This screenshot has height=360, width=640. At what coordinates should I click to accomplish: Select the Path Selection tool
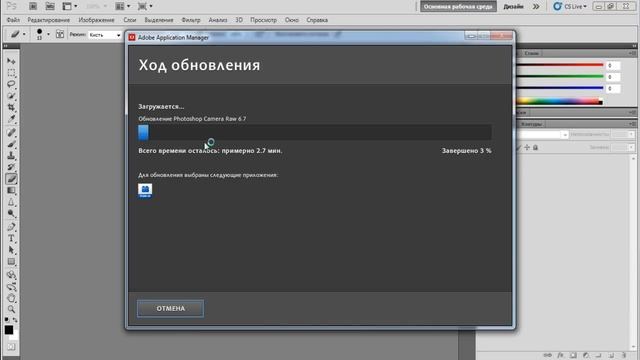(11, 250)
